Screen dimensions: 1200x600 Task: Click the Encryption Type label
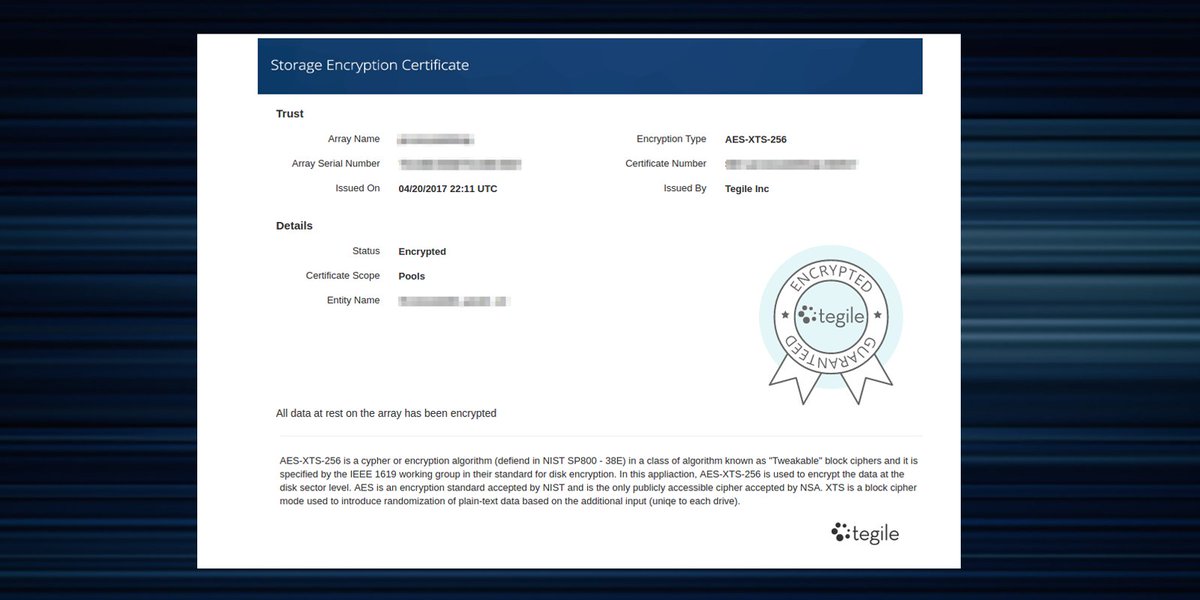pyautogui.click(x=671, y=139)
